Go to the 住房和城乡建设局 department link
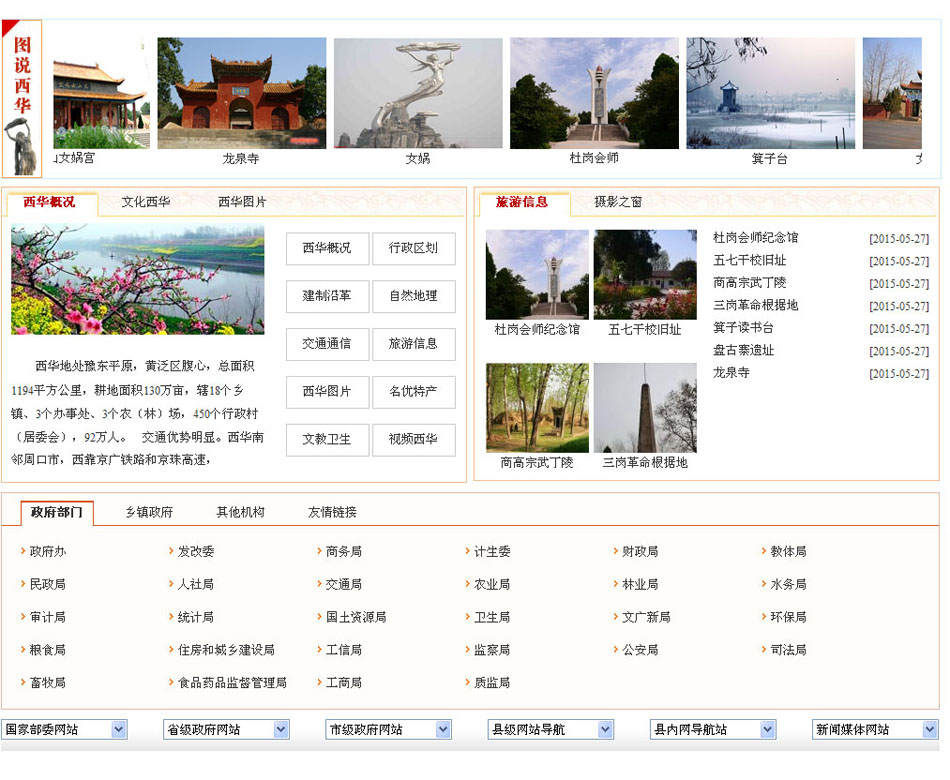 click(226, 650)
